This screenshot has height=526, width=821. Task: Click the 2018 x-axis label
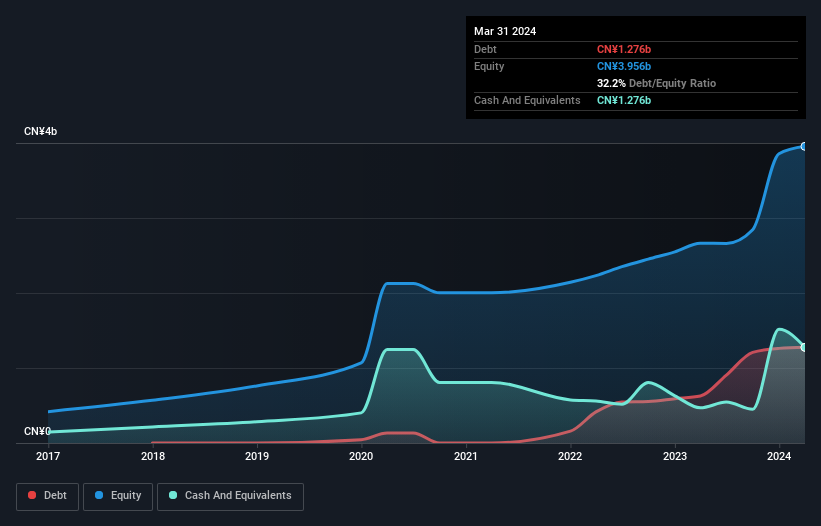(153, 456)
